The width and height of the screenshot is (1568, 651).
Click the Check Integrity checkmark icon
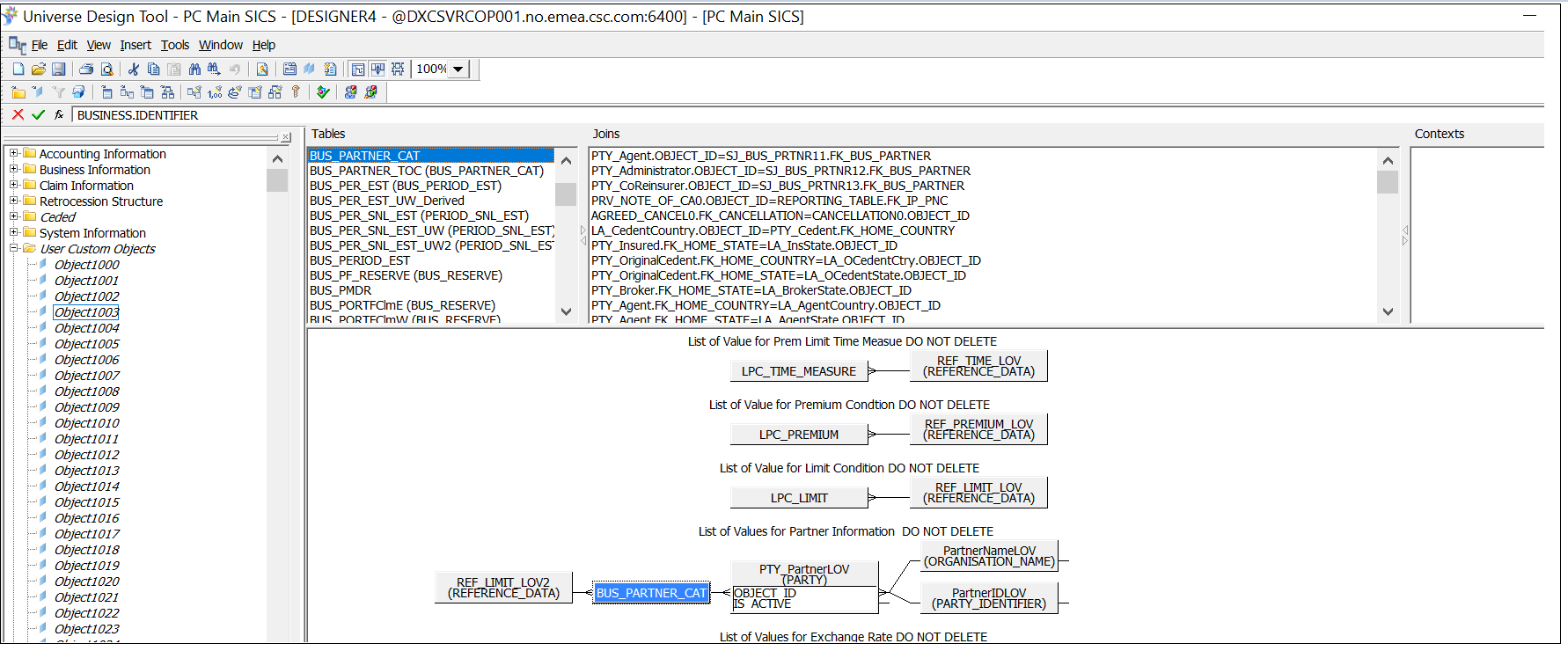323,91
